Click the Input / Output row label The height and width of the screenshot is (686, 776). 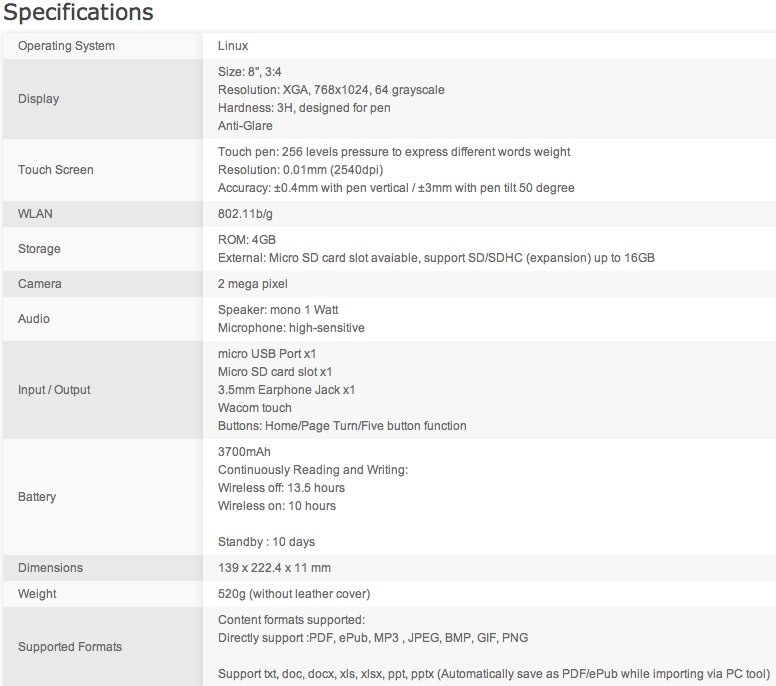pos(54,390)
